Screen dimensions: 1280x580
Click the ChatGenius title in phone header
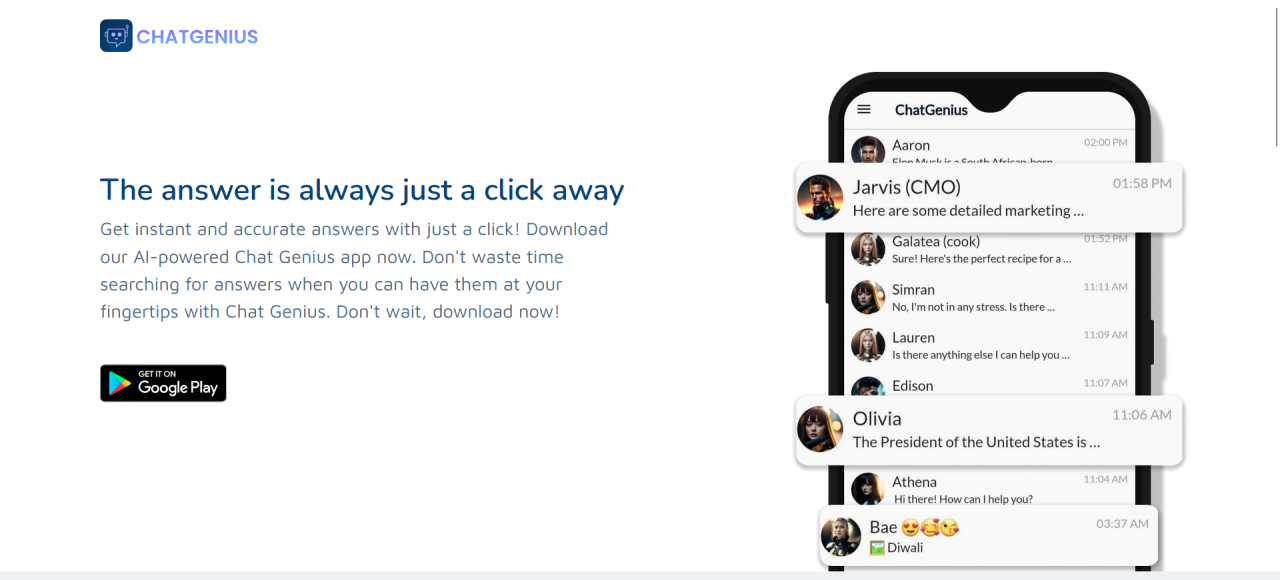pos(931,110)
